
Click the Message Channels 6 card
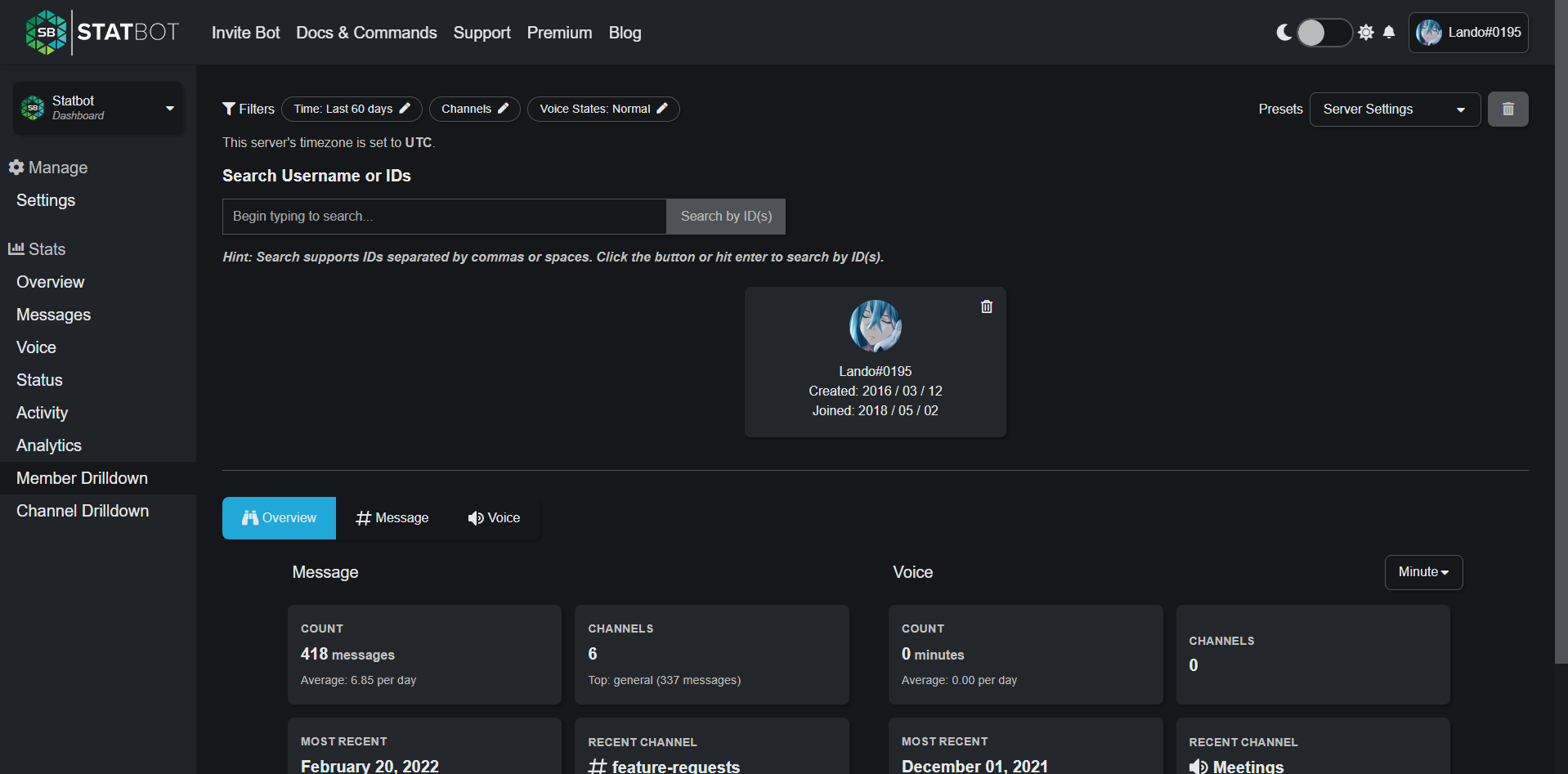coord(712,655)
